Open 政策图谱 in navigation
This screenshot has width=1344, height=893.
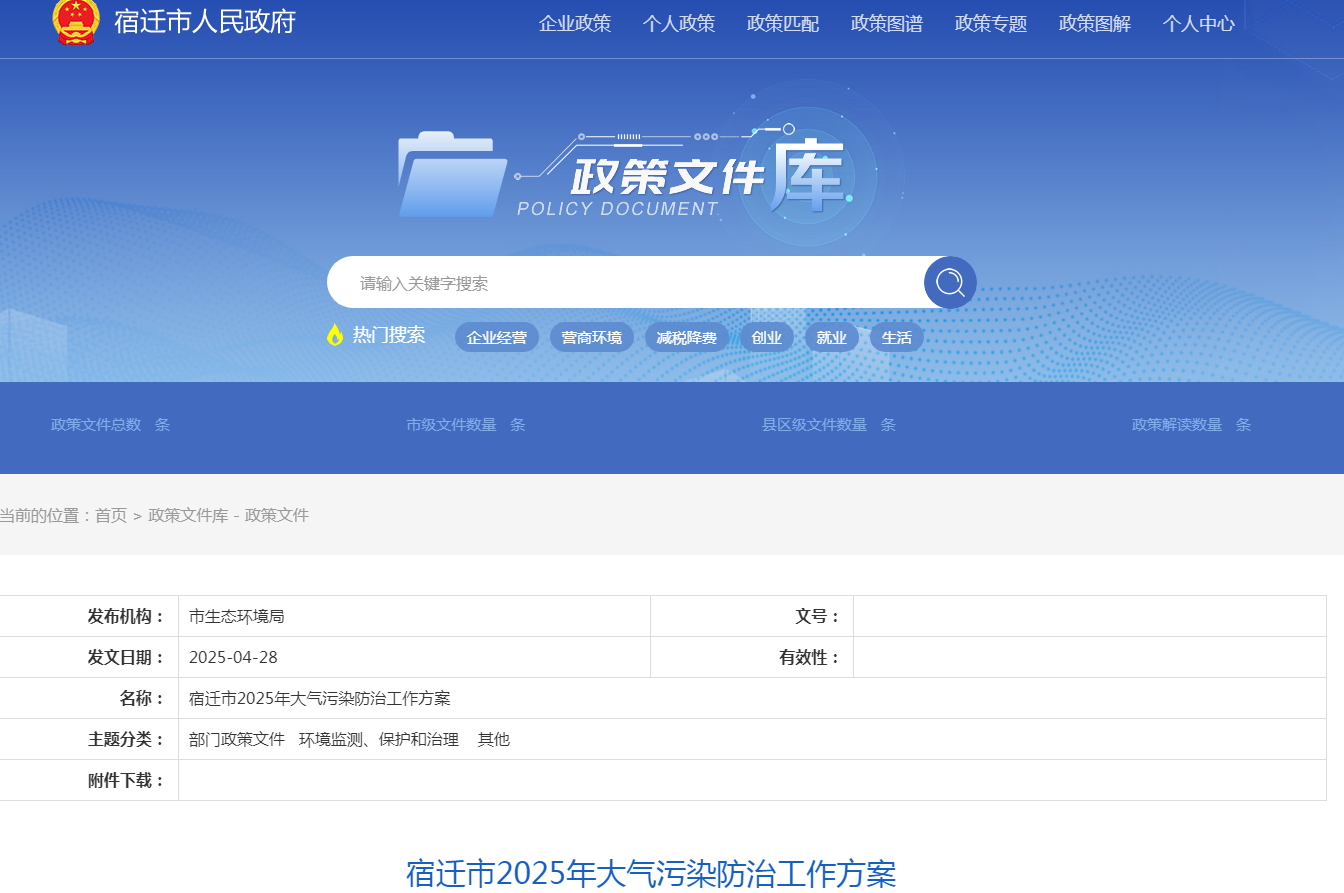click(x=887, y=24)
